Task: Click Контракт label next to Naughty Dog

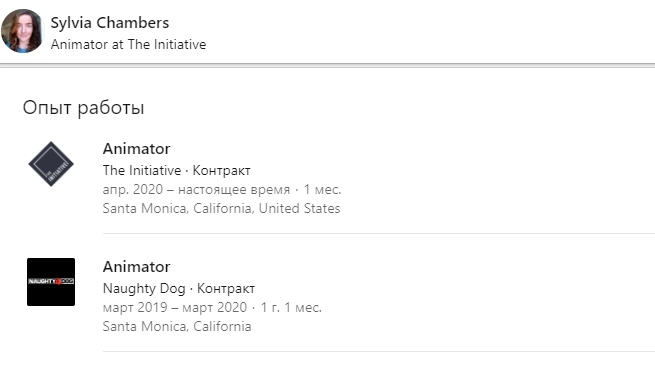Action: click(226, 288)
